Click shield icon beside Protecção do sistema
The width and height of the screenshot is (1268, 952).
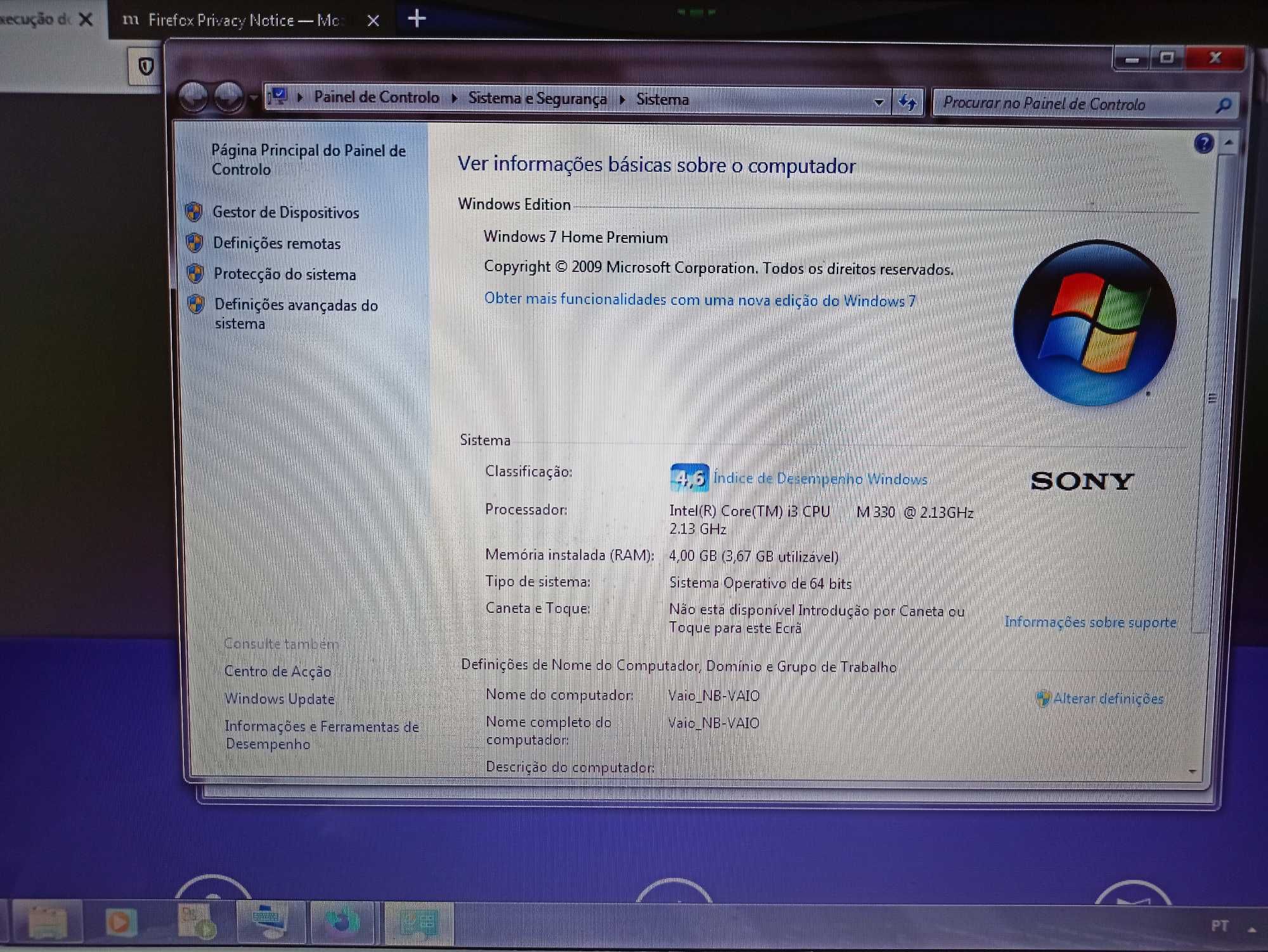point(195,273)
